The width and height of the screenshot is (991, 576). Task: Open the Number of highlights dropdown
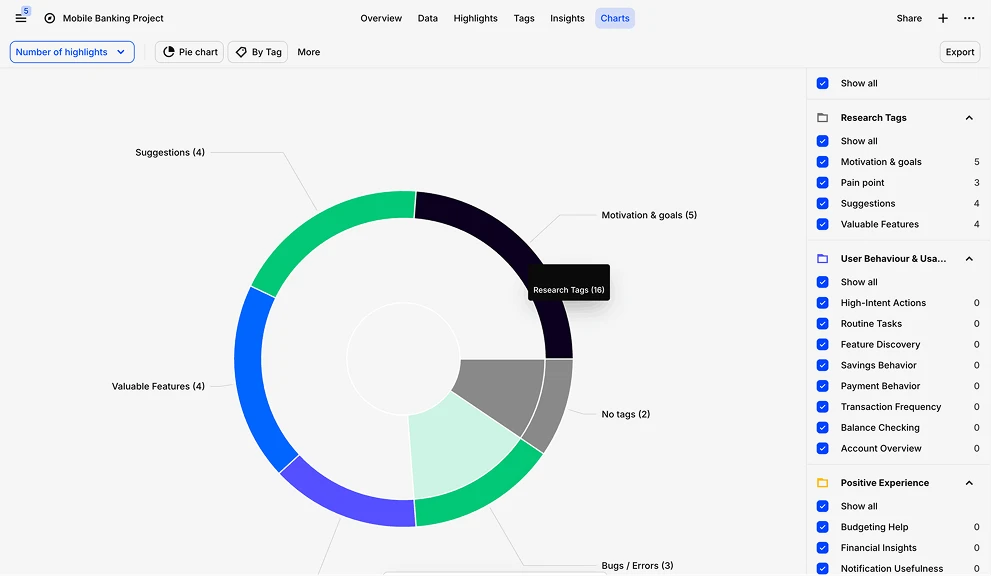[x=71, y=51]
